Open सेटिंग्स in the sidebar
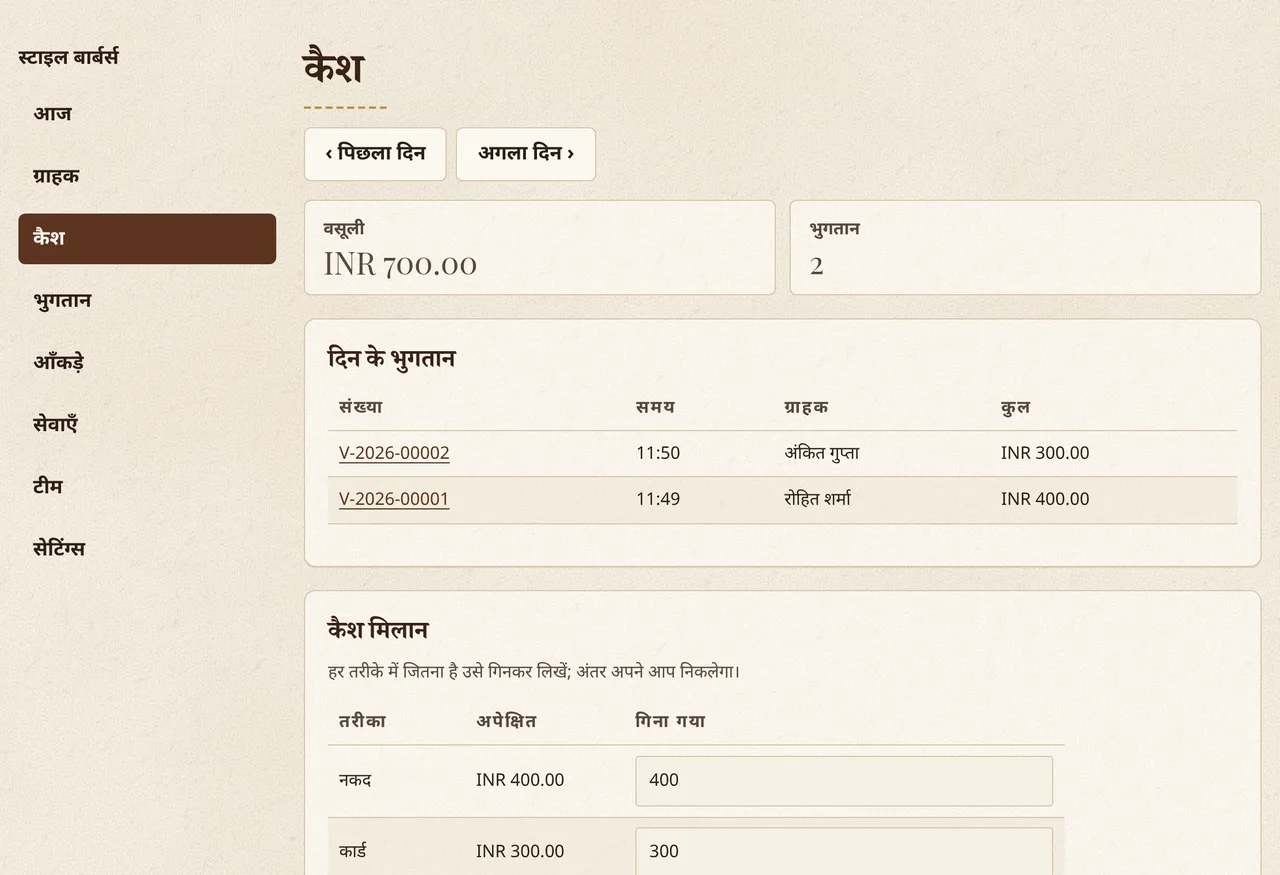This screenshot has width=1280, height=875. tap(147, 548)
